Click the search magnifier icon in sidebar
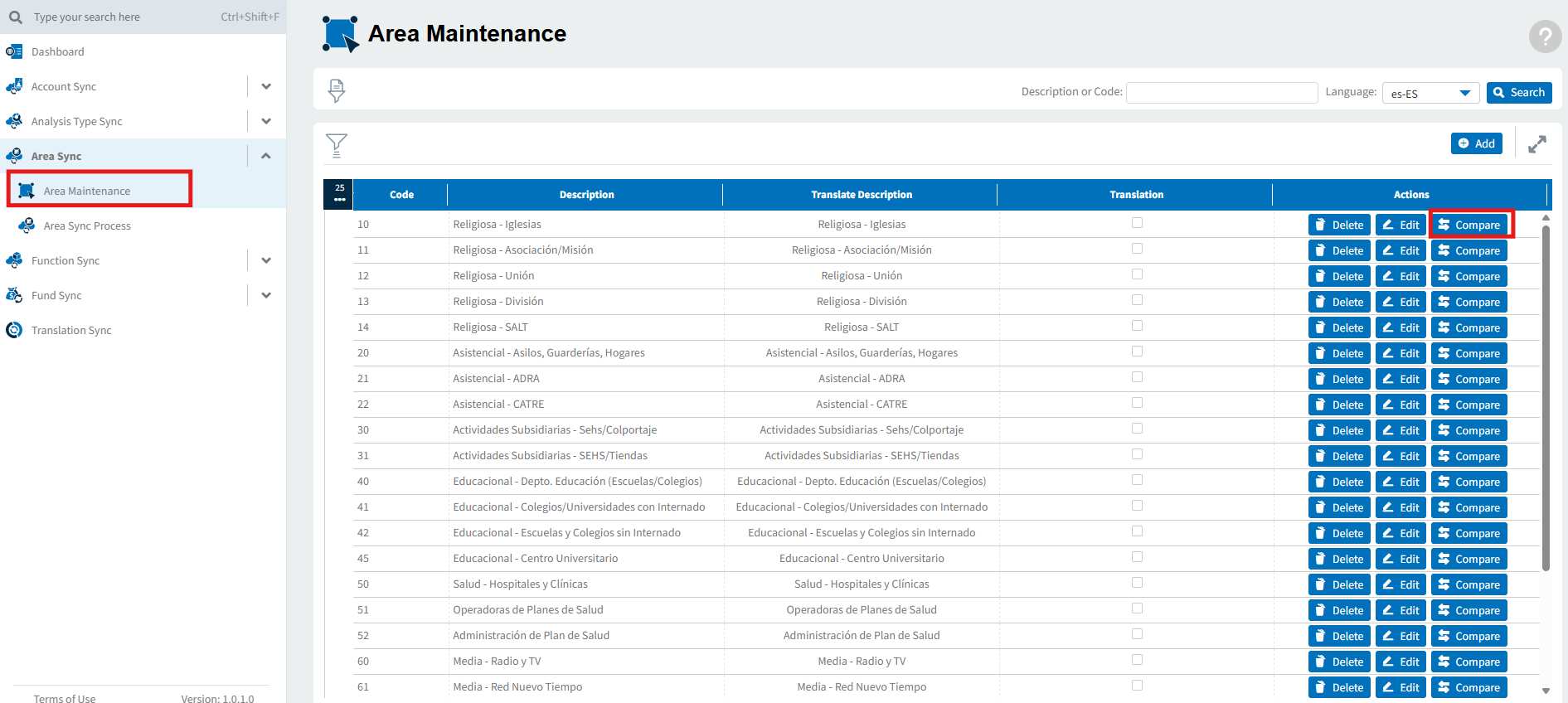Viewport: 1568px width, 703px height. (x=16, y=17)
